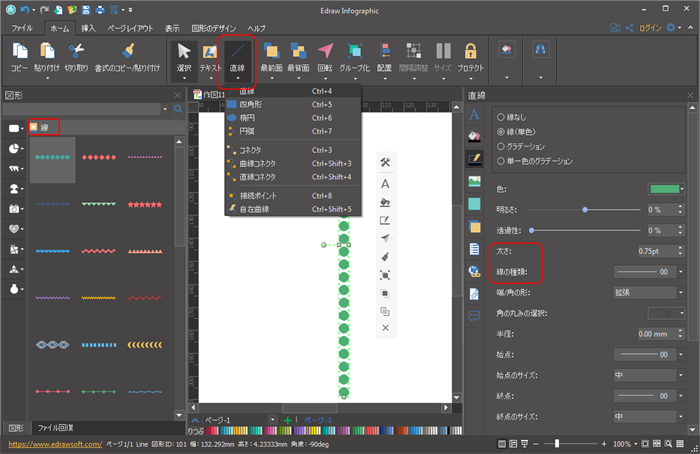The width and height of the screenshot is (700, 454).
Task: Select the 選択 pointer tool
Action: (x=183, y=54)
